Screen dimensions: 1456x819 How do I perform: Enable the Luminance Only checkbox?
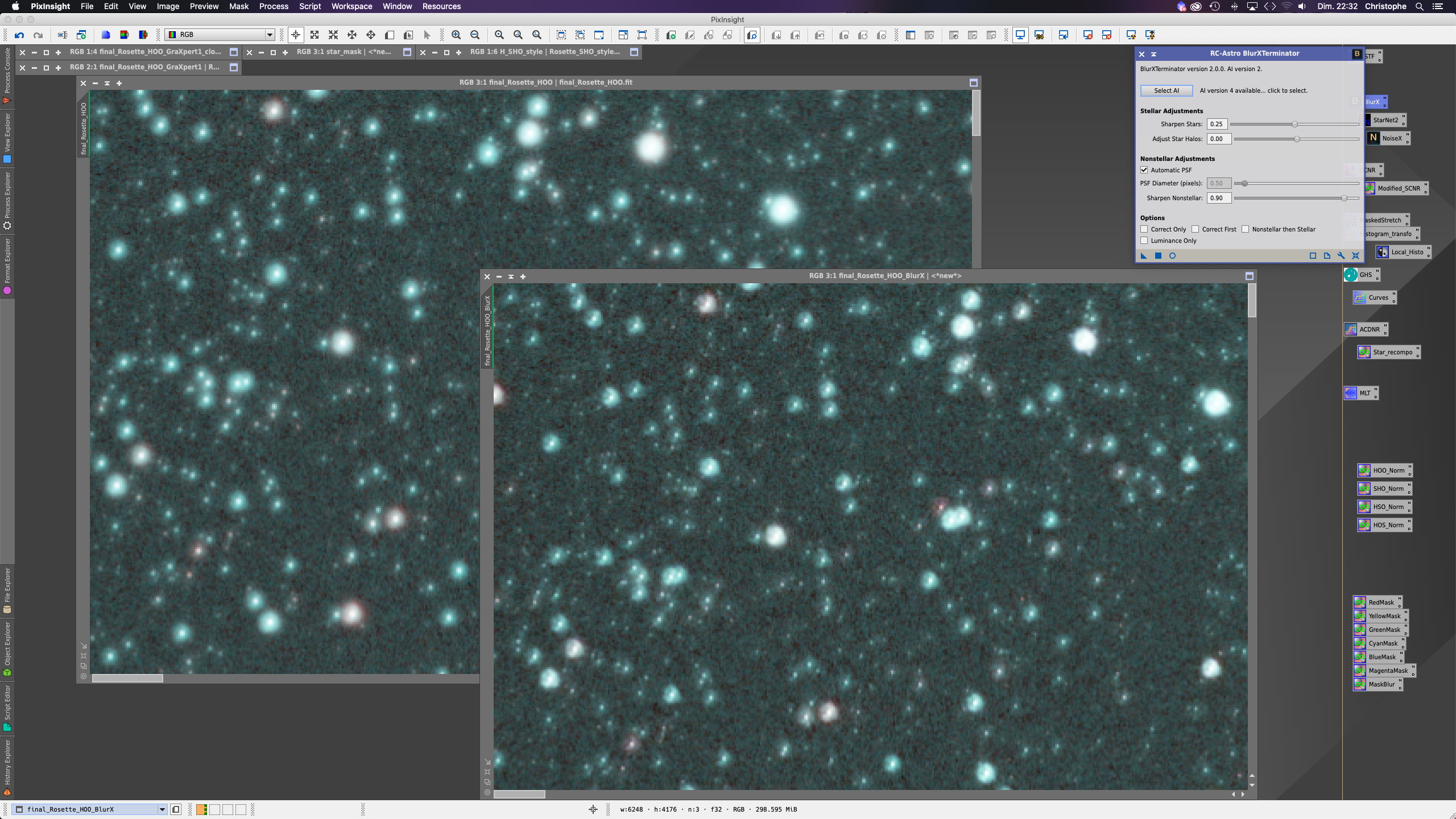[x=1144, y=241]
